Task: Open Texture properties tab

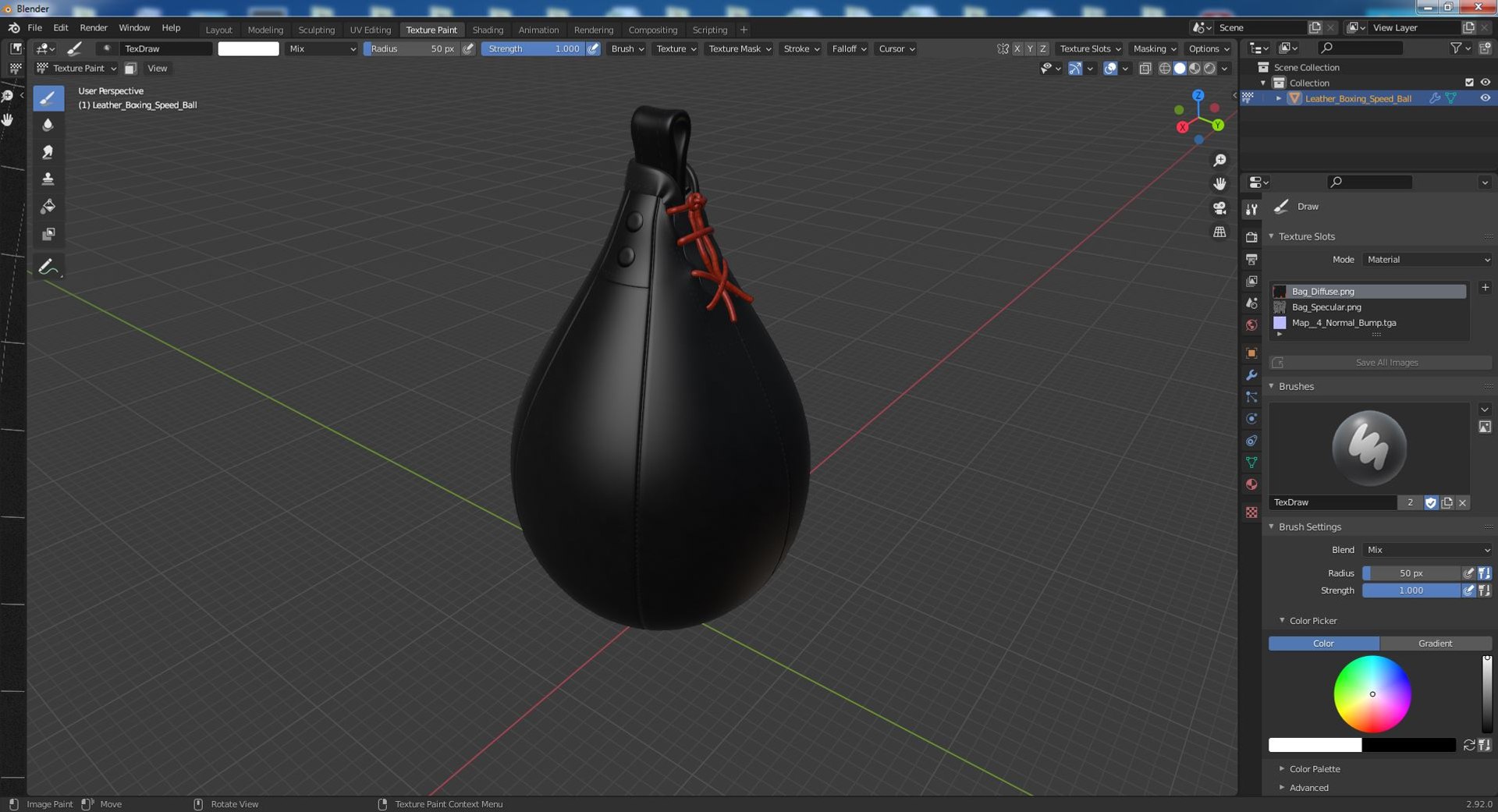Action: [x=1251, y=512]
